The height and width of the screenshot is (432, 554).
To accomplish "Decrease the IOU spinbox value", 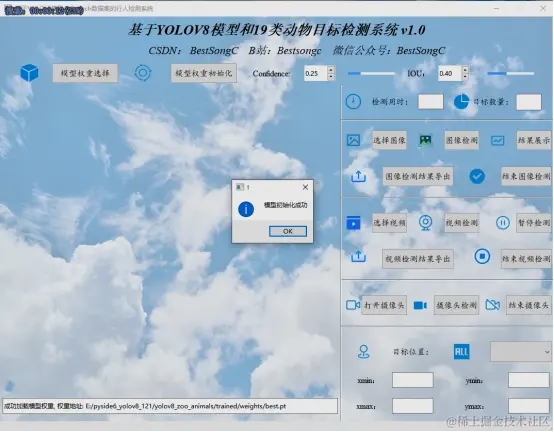I will coord(465,77).
